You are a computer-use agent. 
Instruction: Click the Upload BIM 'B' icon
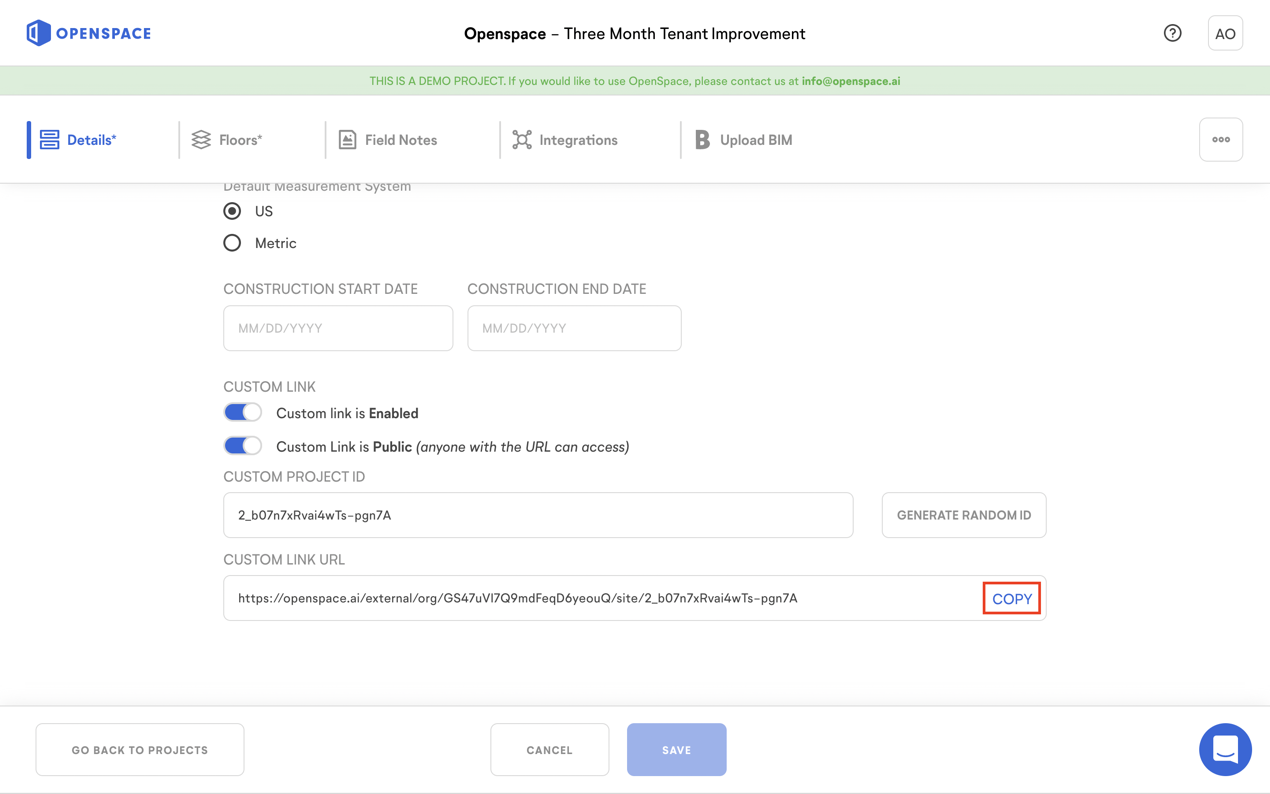pyautogui.click(x=702, y=140)
